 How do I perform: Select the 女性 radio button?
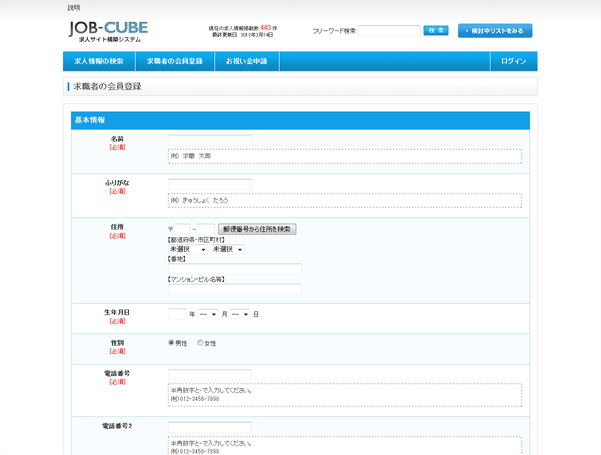[x=200, y=343]
